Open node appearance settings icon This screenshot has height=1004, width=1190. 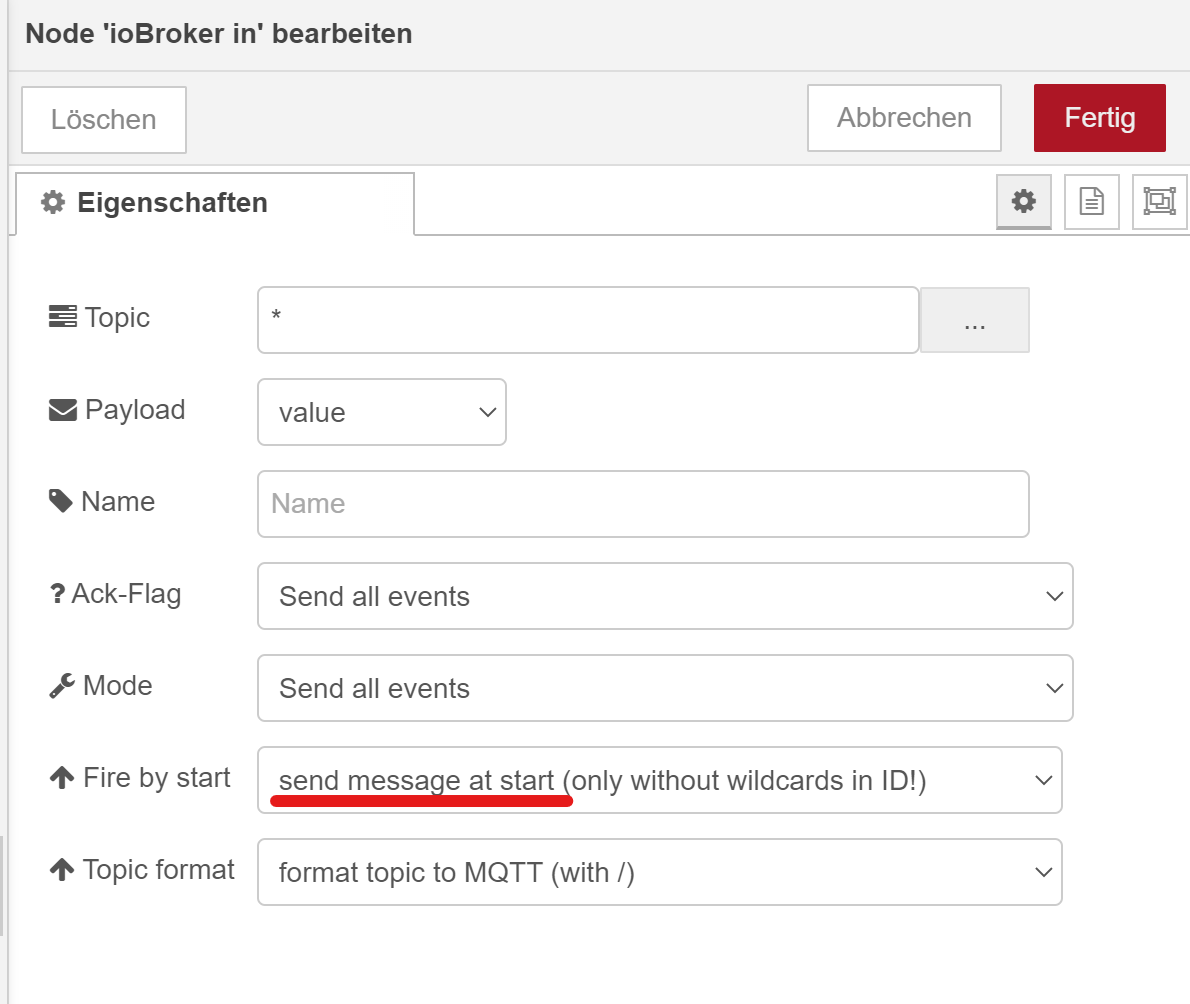tap(1159, 201)
